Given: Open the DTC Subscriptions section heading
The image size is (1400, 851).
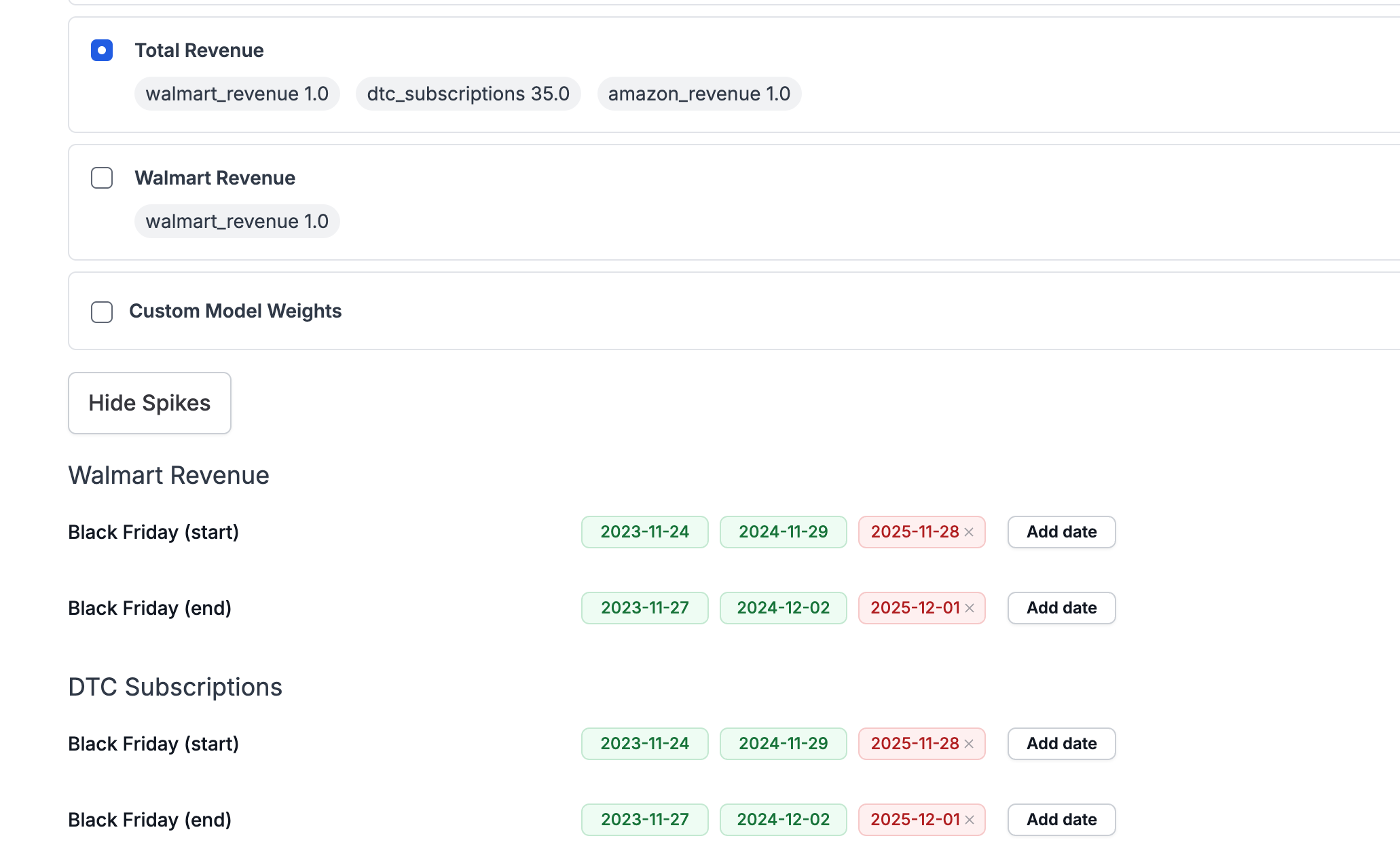Looking at the screenshot, I should pos(174,687).
